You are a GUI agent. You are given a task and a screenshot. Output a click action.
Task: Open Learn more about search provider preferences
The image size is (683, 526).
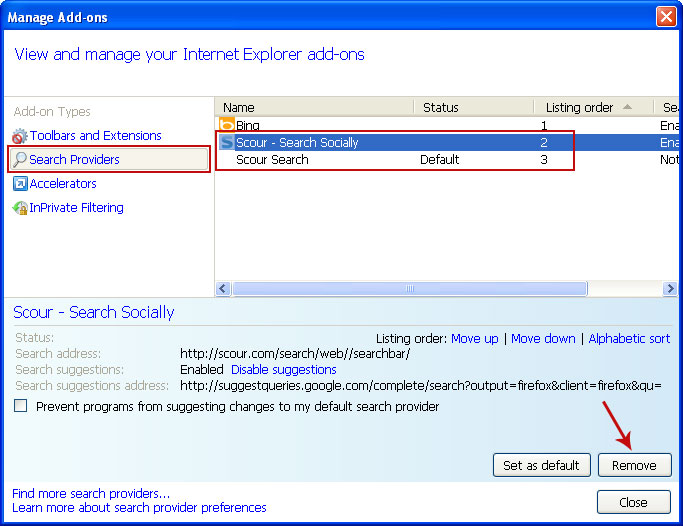[x=139, y=508]
